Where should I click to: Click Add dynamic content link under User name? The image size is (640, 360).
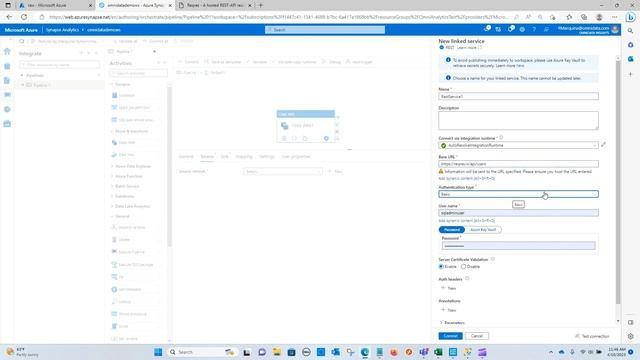click(x=467, y=221)
